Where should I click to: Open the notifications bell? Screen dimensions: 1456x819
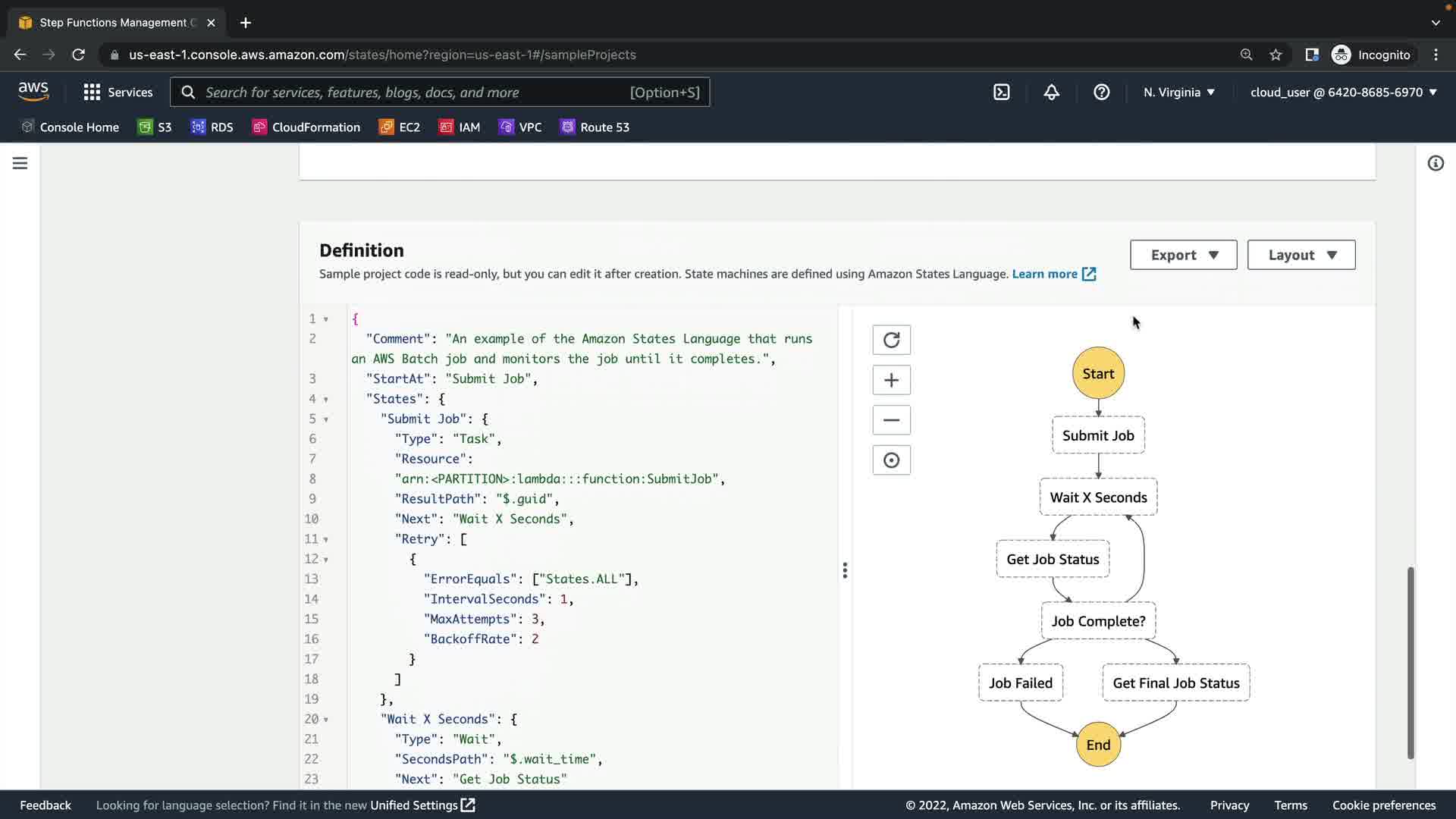coord(1051,93)
